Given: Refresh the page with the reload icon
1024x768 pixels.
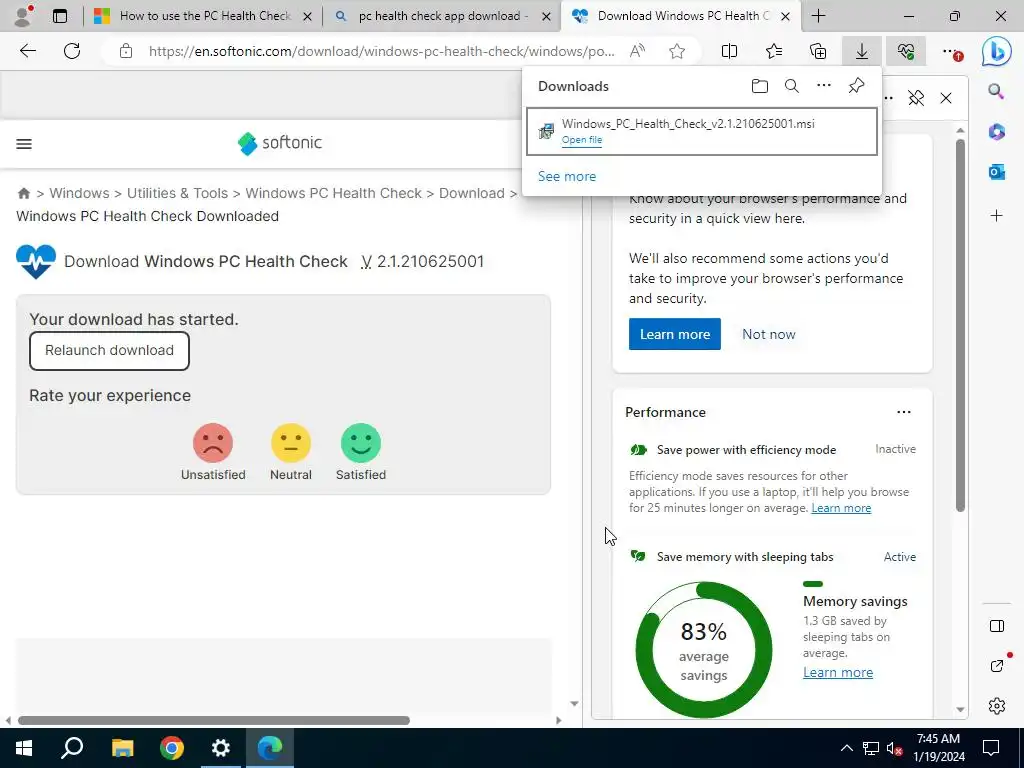Looking at the screenshot, I should [72, 51].
